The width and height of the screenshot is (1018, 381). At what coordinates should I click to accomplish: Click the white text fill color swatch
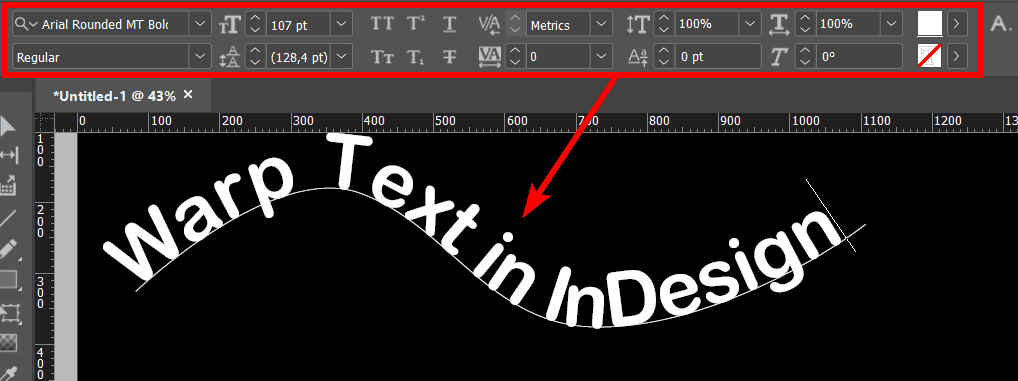coord(930,25)
